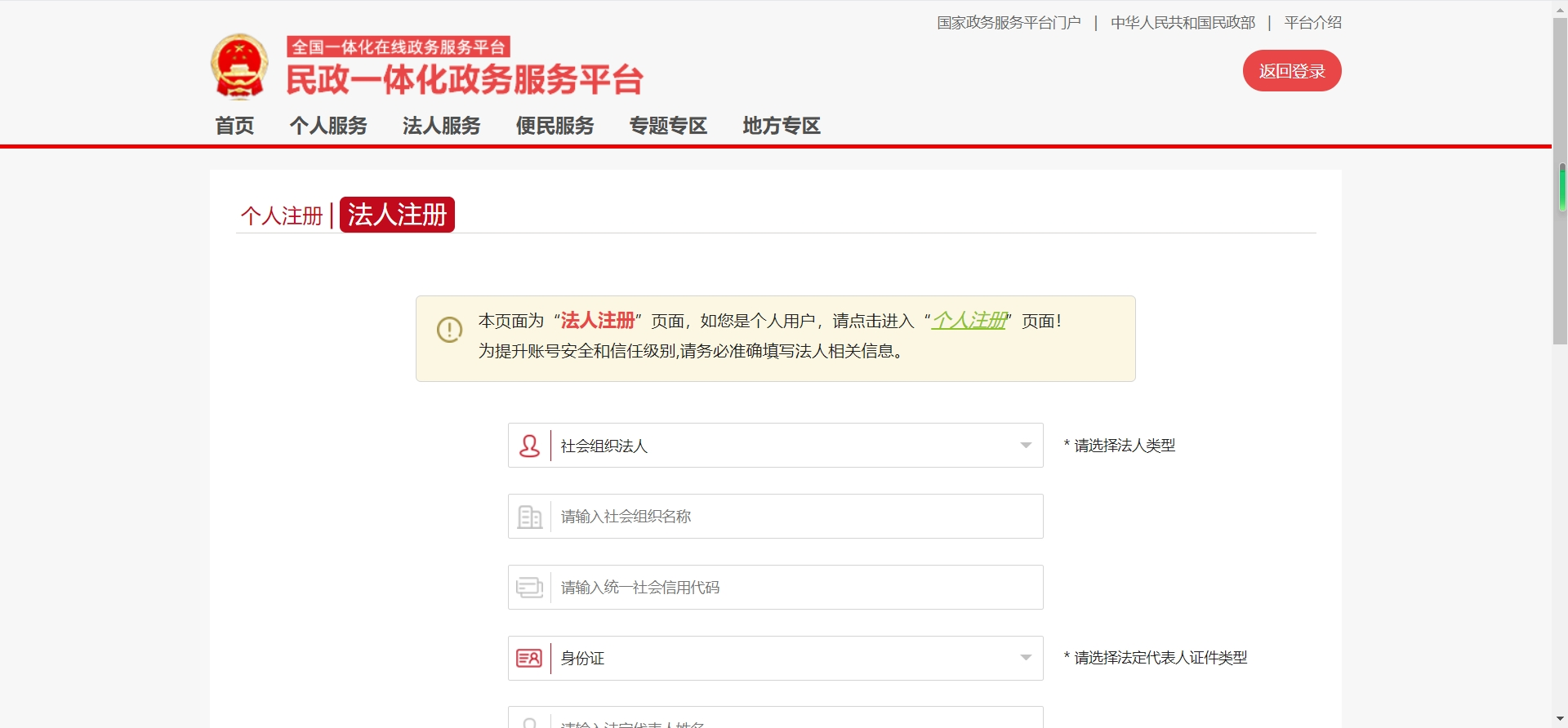Click the ID card icon beside 身份证

pos(529,658)
